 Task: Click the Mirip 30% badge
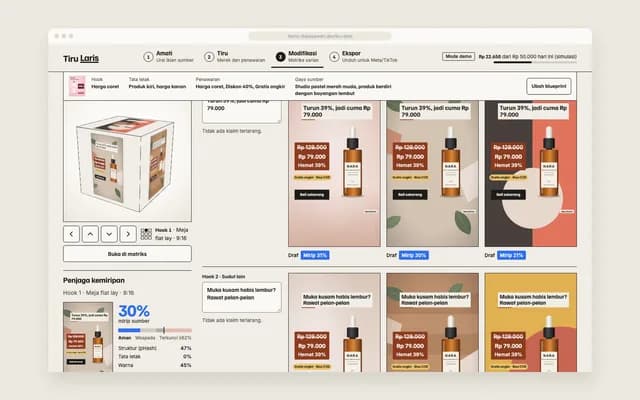click(x=413, y=255)
